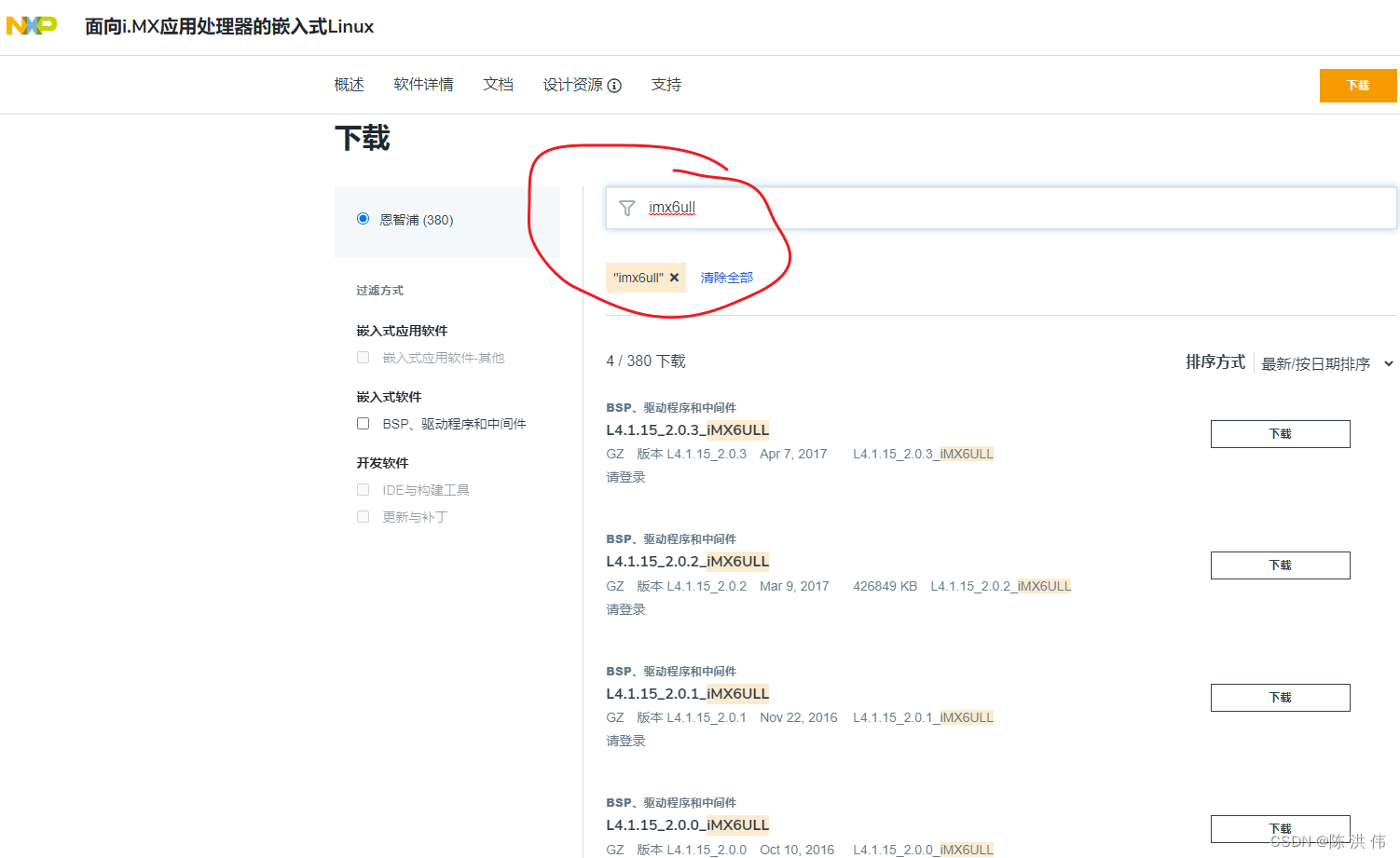Remove the "imx6ull" filter tag with X
The image size is (1400, 858).
click(674, 278)
